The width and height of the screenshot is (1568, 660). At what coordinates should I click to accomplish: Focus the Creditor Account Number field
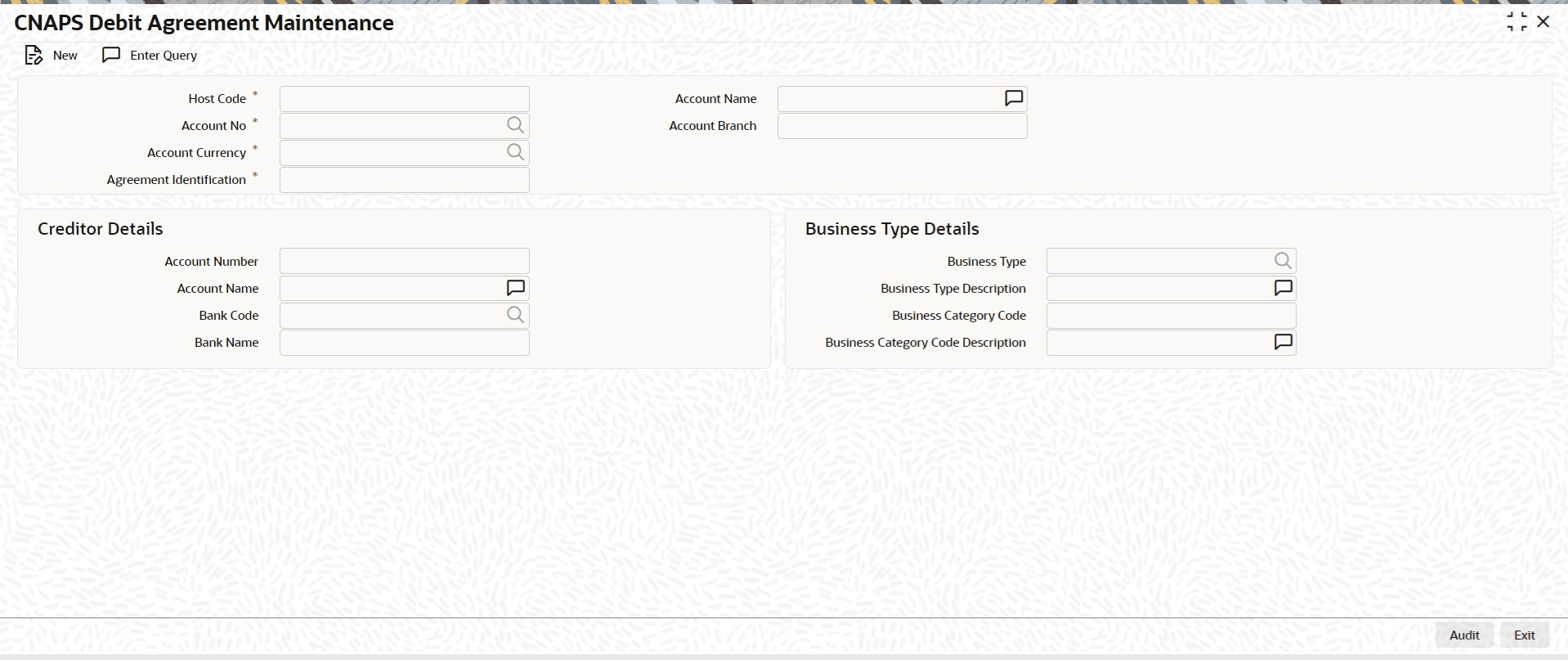point(405,262)
